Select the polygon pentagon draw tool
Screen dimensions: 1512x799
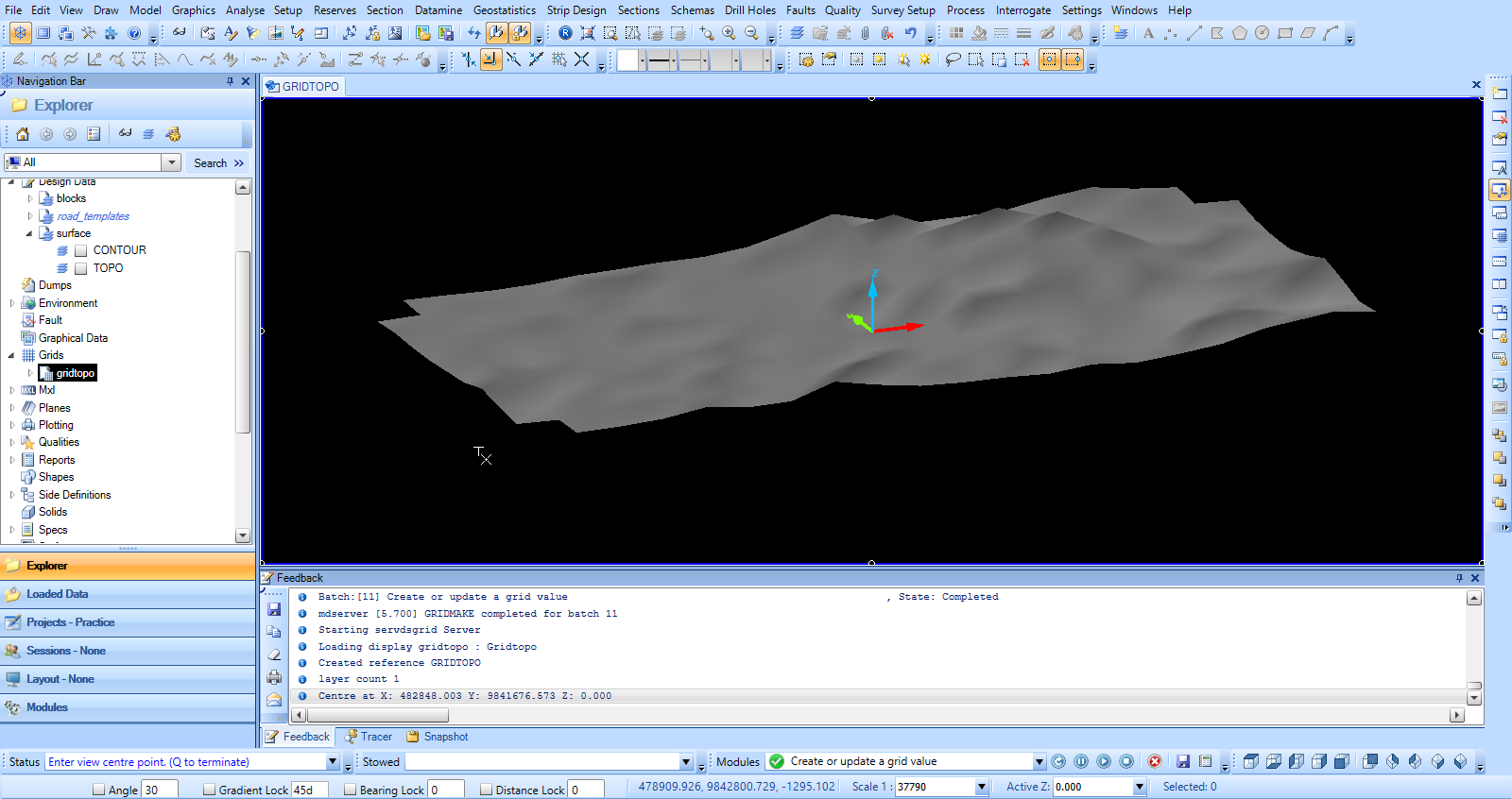tap(1239, 33)
